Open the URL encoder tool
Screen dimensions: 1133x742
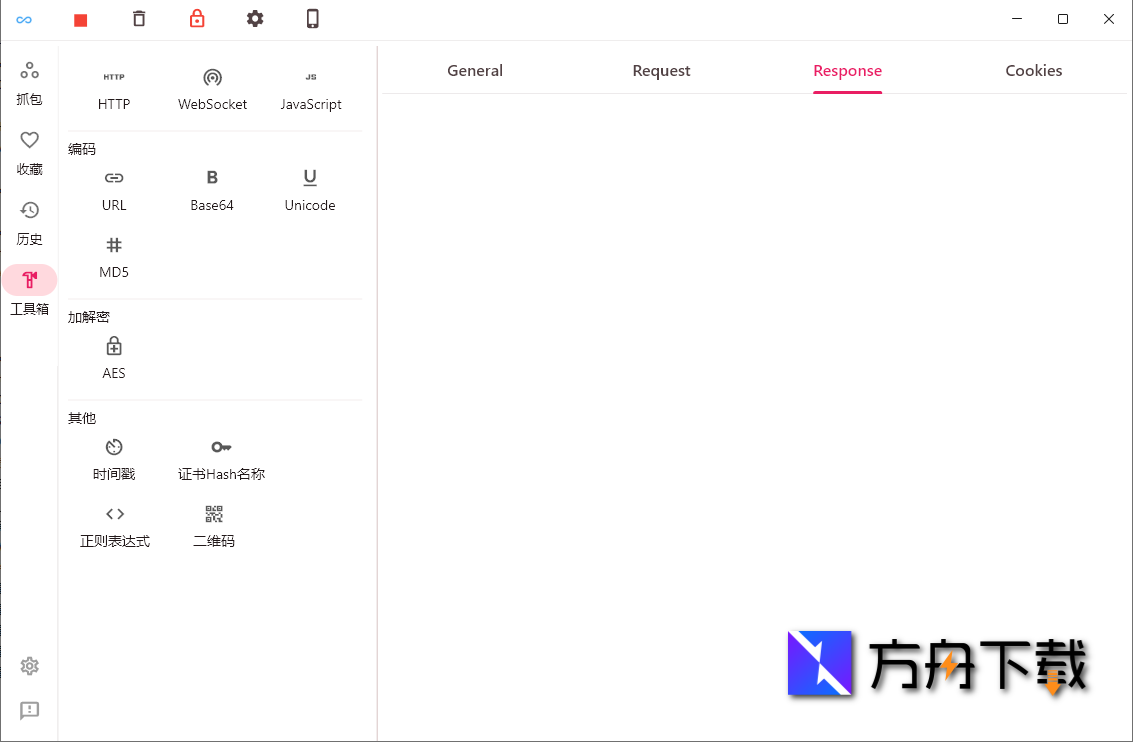[x=114, y=190]
